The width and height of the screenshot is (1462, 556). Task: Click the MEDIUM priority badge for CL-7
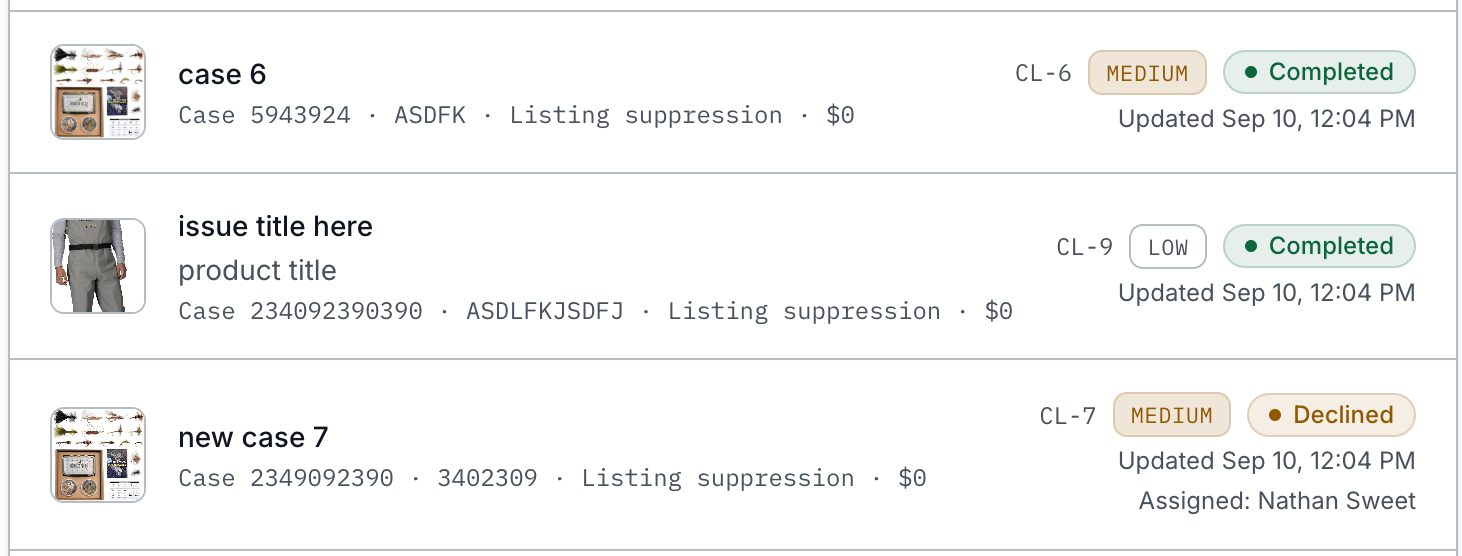pyautogui.click(x=1172, y=415)
